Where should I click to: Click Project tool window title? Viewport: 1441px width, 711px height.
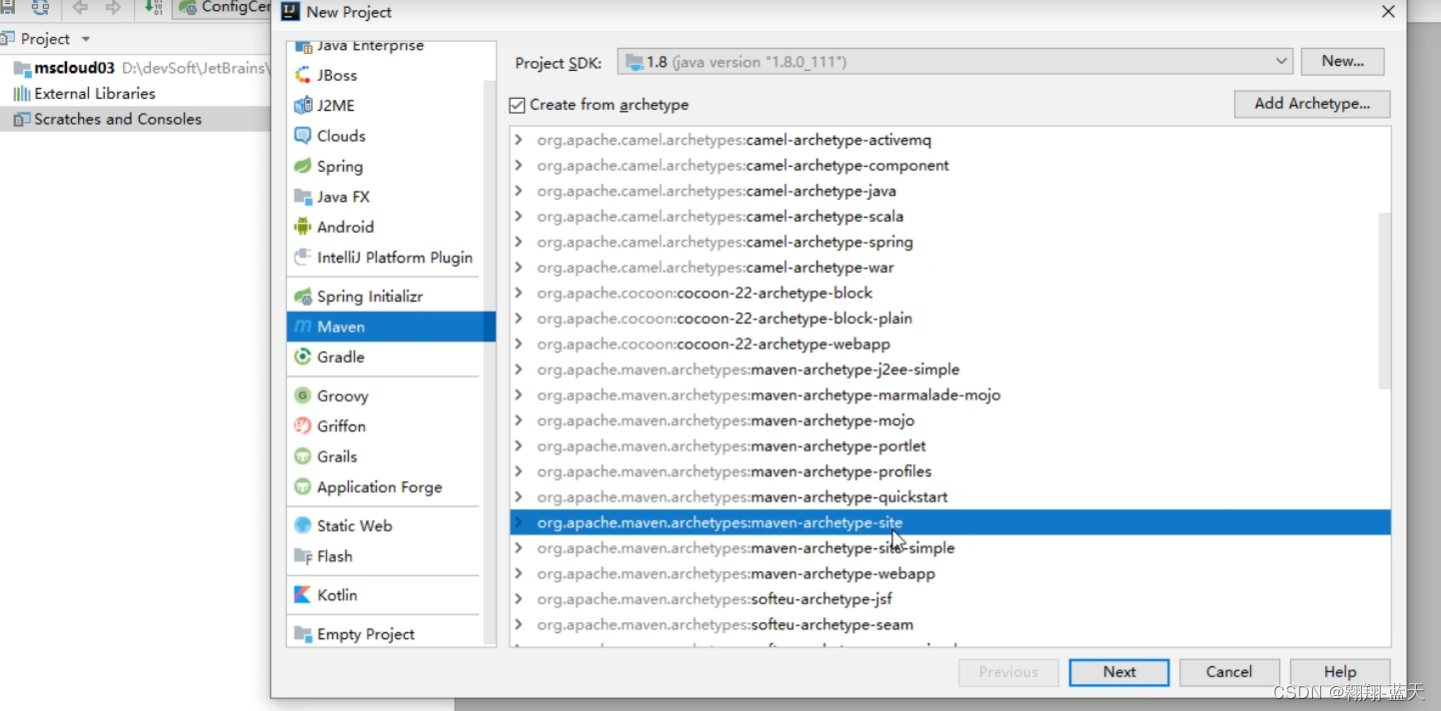[x=45, y=39]
